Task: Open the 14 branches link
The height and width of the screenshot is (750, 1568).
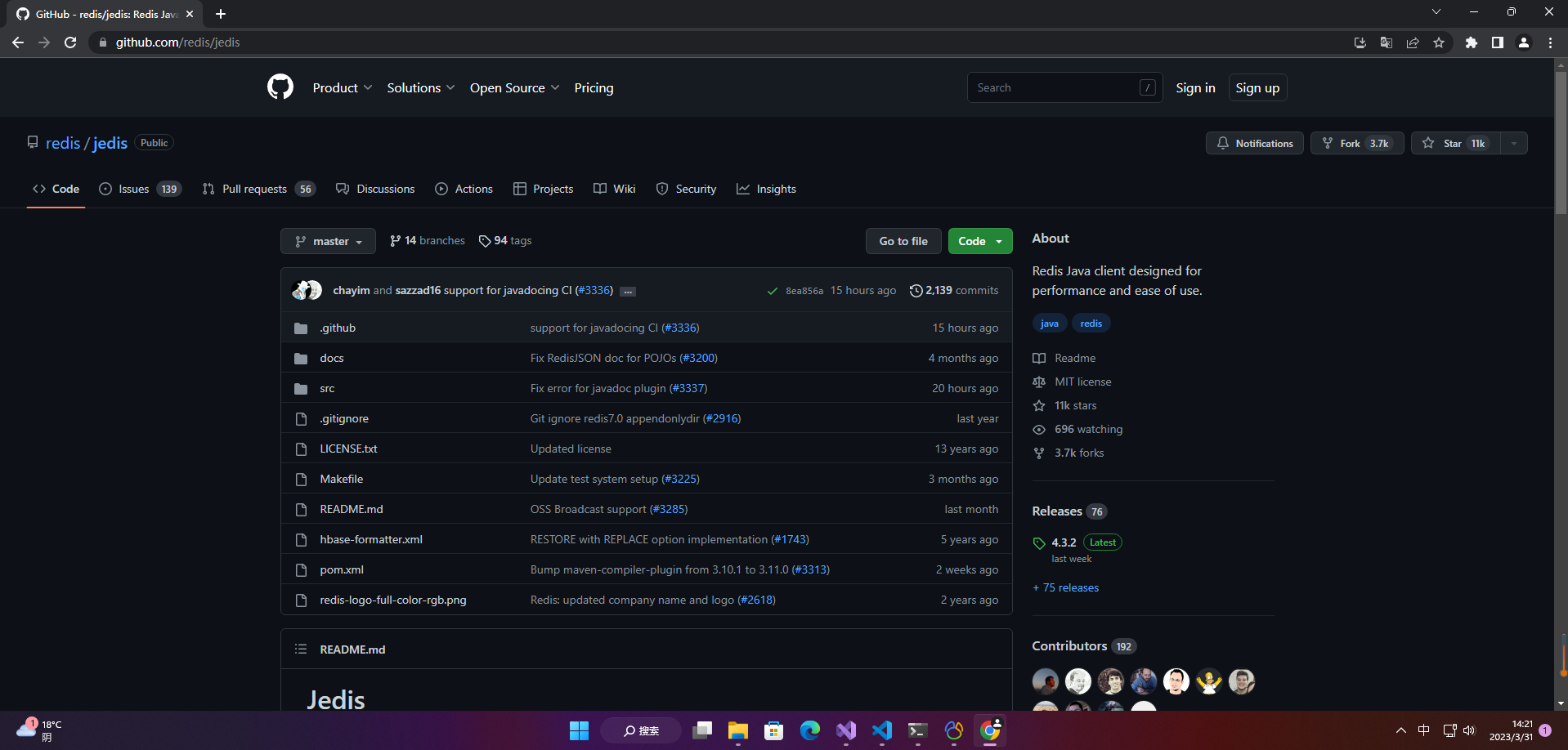Action: coord(428,240)
